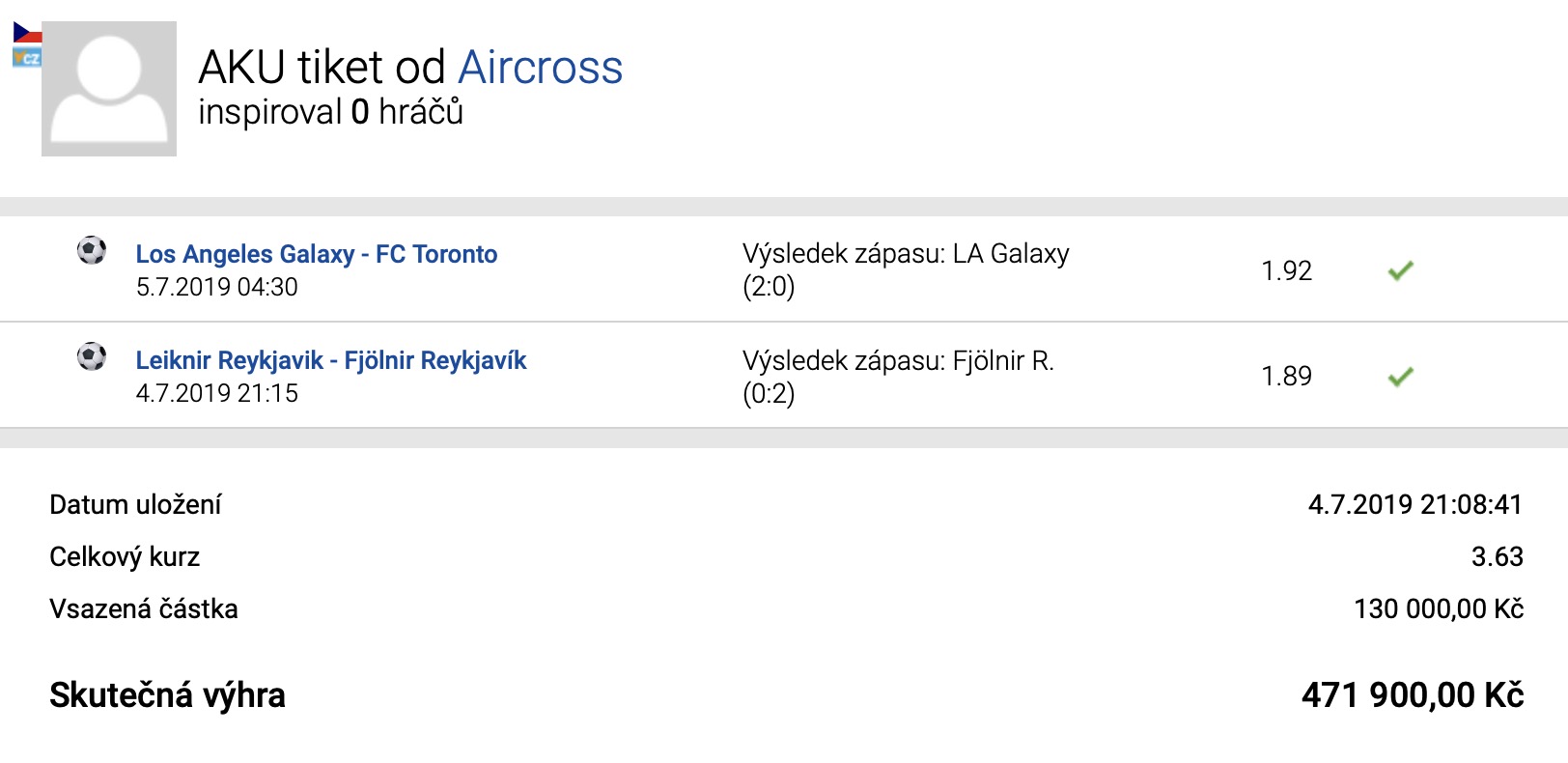Click the saved date 4.7.2019 21:08:41
Screen dimensions: 1568x763
tap(1414, 505)
